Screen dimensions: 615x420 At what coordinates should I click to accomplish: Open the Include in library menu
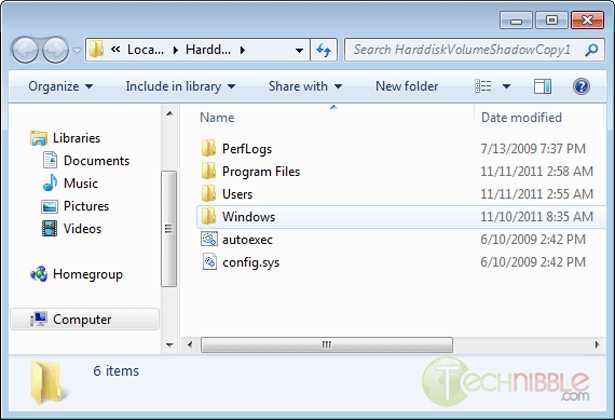180,86
